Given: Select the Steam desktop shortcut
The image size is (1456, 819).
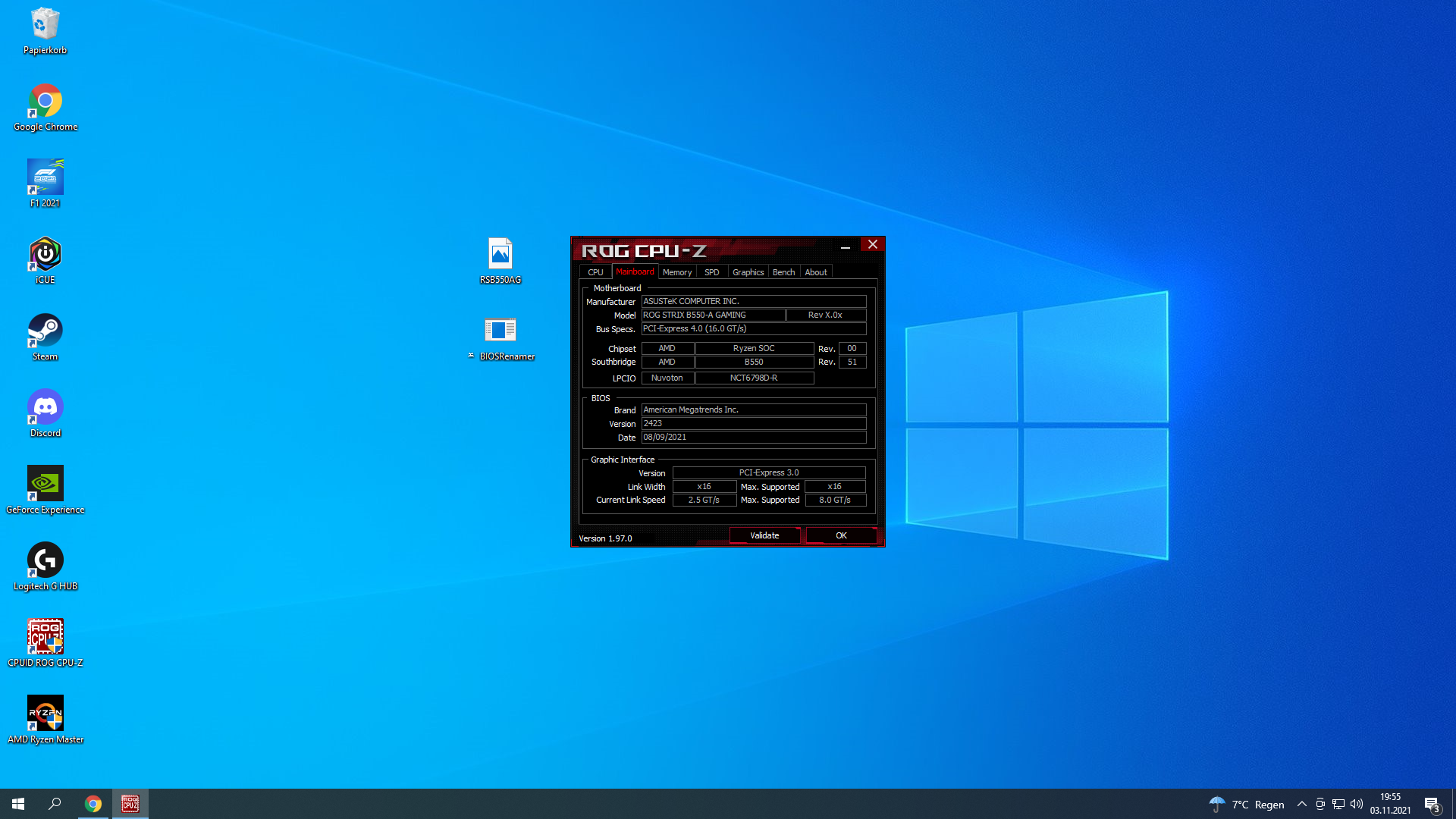Looking at the screenshot, I should [45, 337].
